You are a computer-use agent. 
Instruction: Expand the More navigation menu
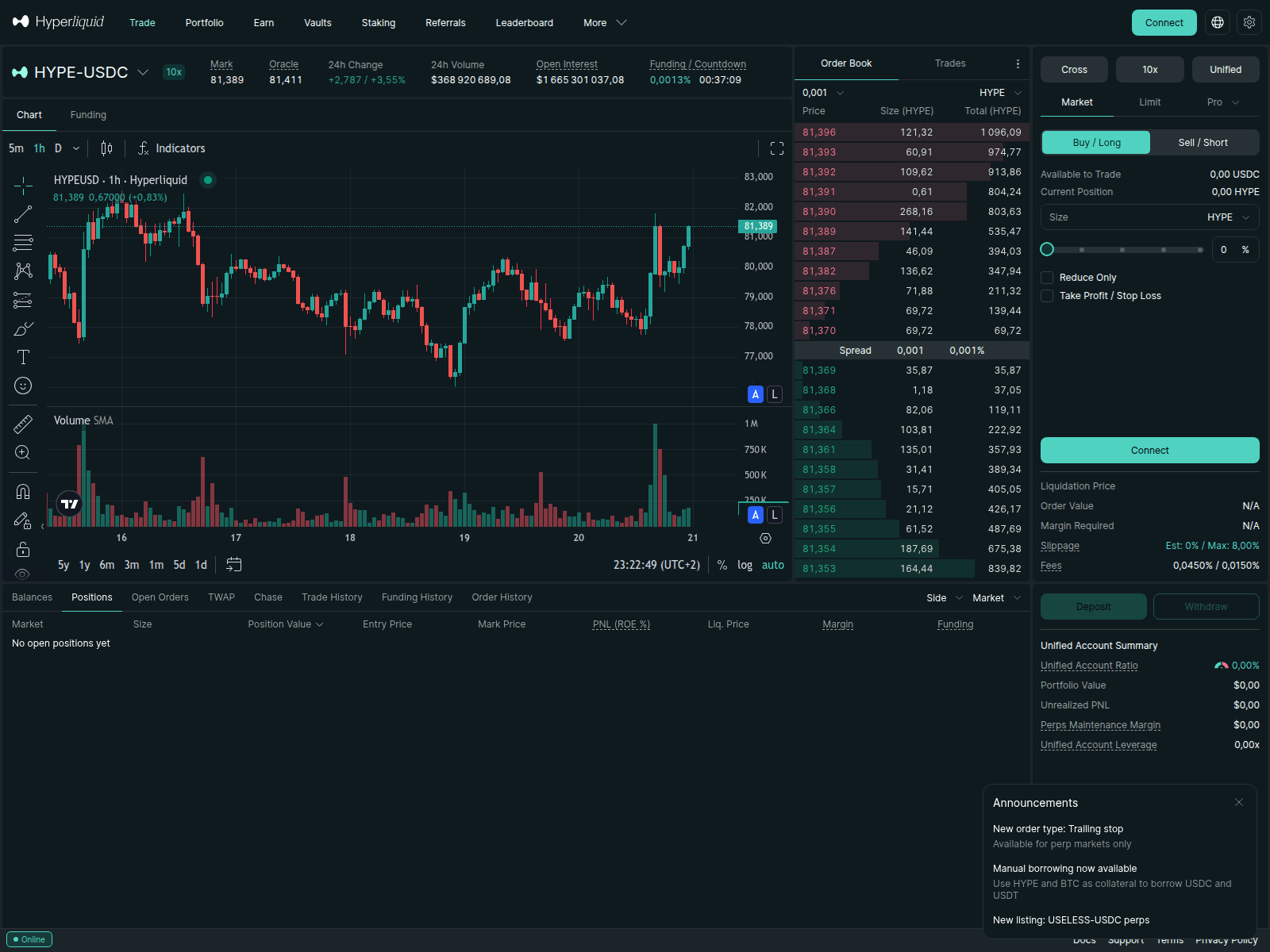coord(605,23)
